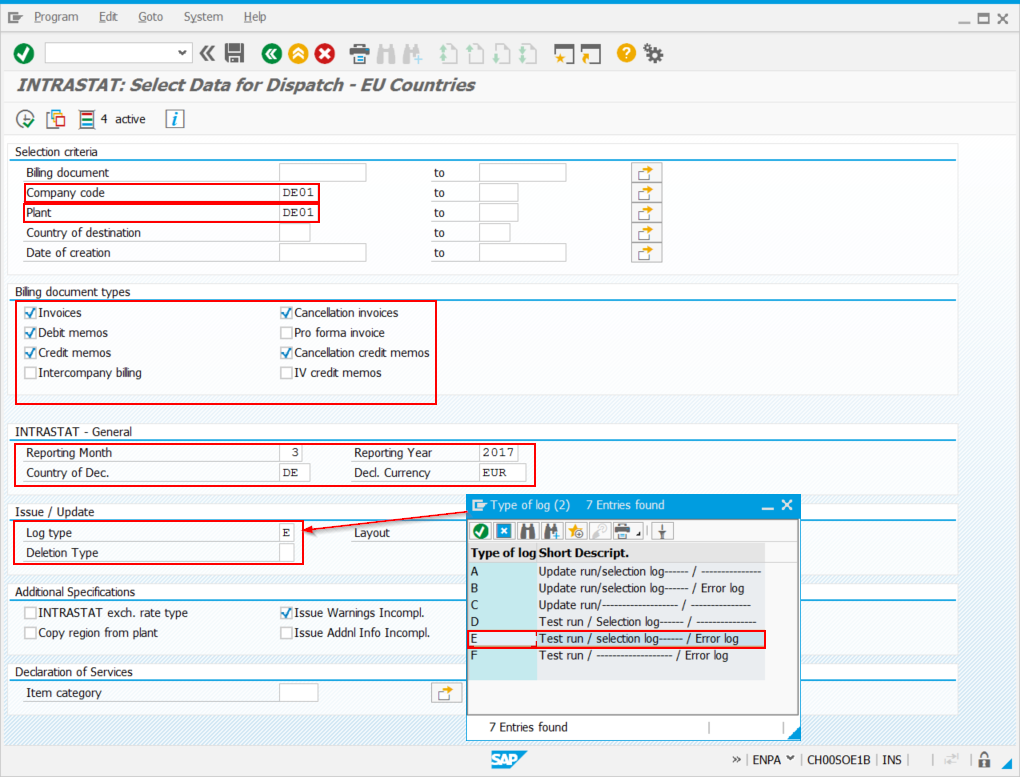This screenshot has width=1020, height=777.
Task: Uncheck the Invoices checkbox
Action: pos(30,313)
